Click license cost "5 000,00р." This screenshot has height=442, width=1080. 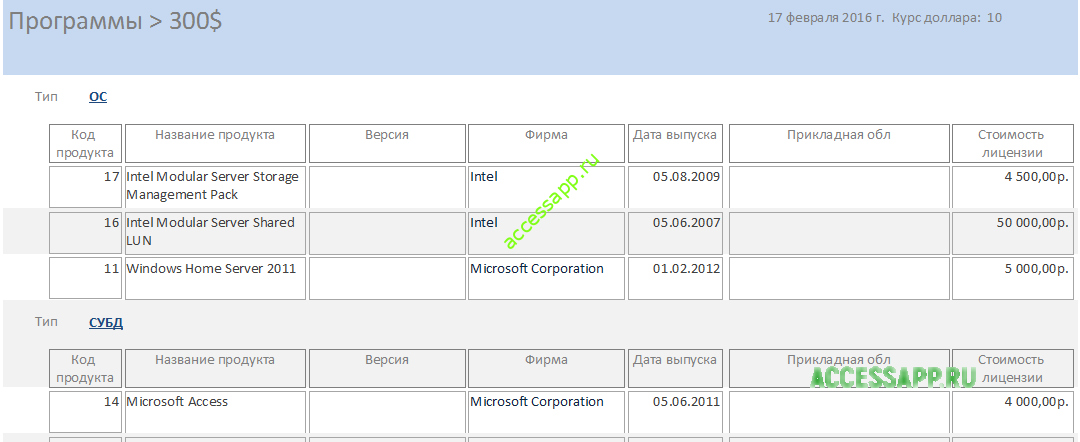pos(1012,279)
